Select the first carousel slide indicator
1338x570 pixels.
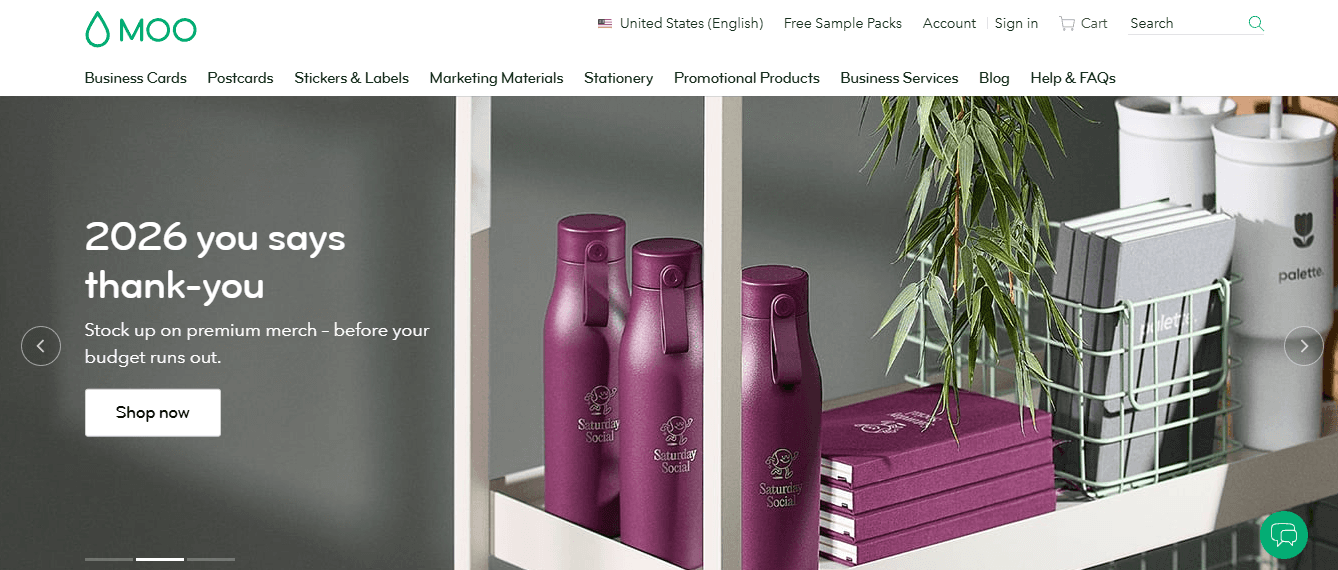pos(109,559)
